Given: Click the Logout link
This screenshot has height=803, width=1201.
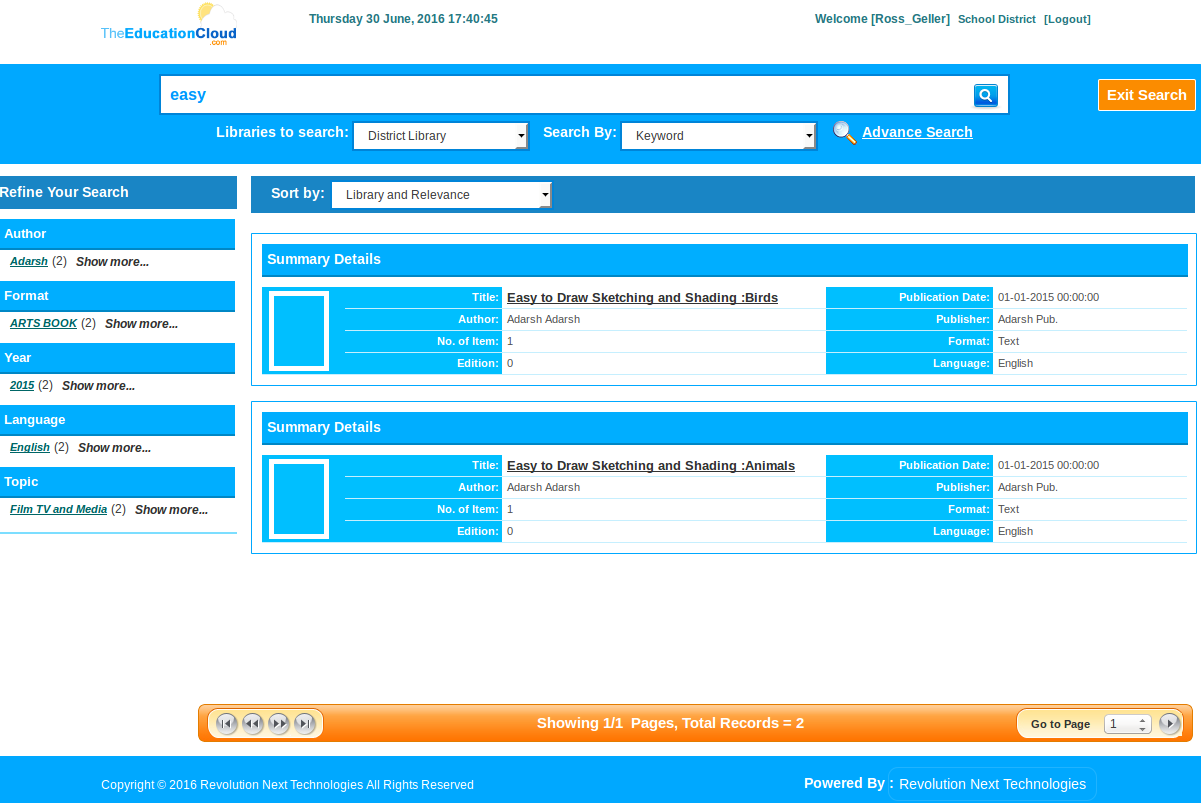Looking at the screenshot, I should [1067, 19].
